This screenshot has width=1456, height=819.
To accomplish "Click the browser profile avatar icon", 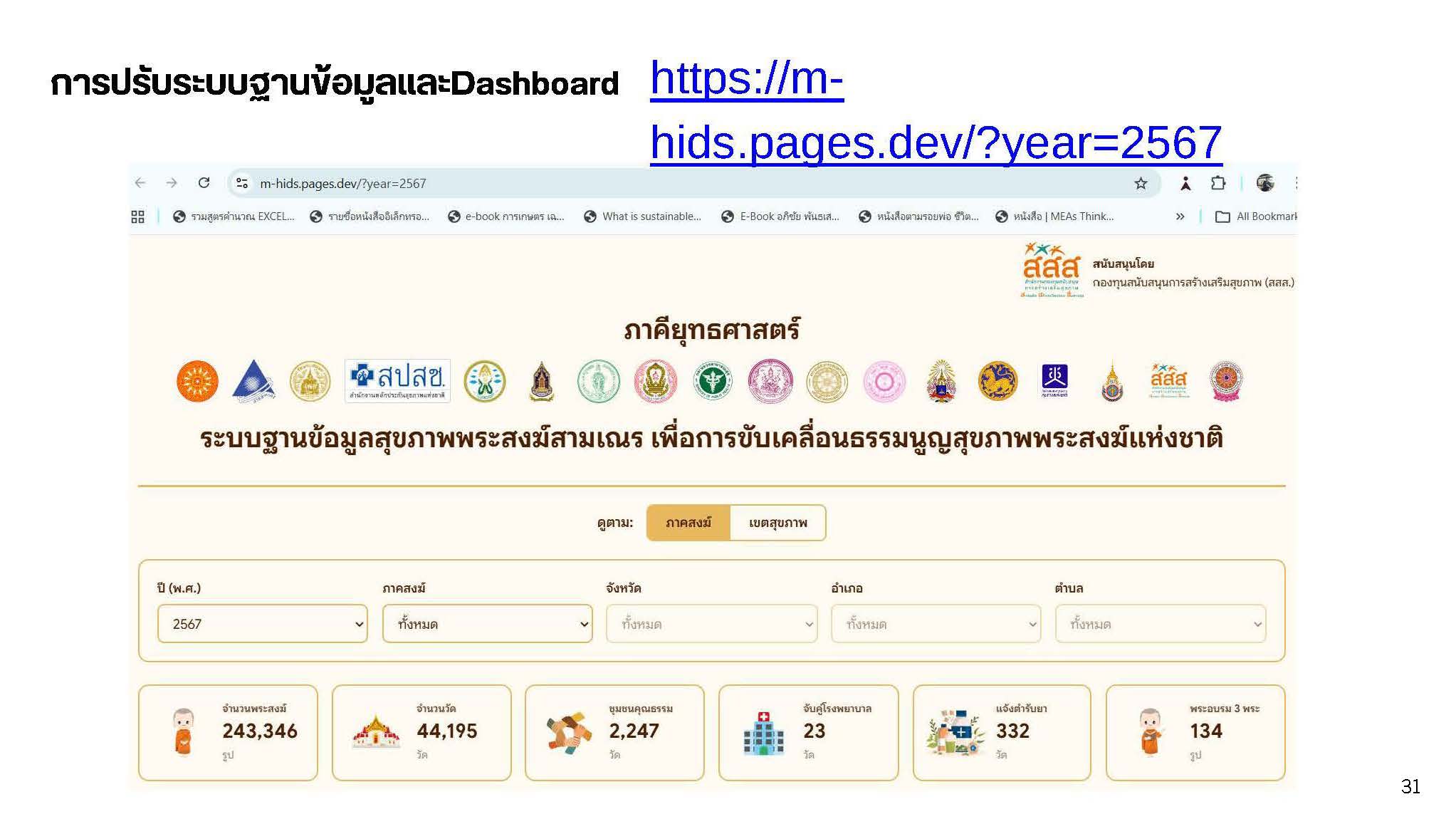I will 1264,183.
